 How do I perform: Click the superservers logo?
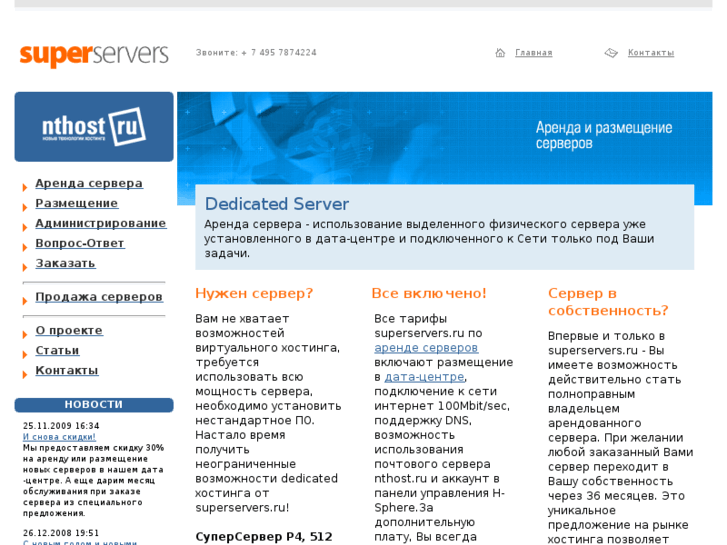pyautogui.click(x=94, y=55)
